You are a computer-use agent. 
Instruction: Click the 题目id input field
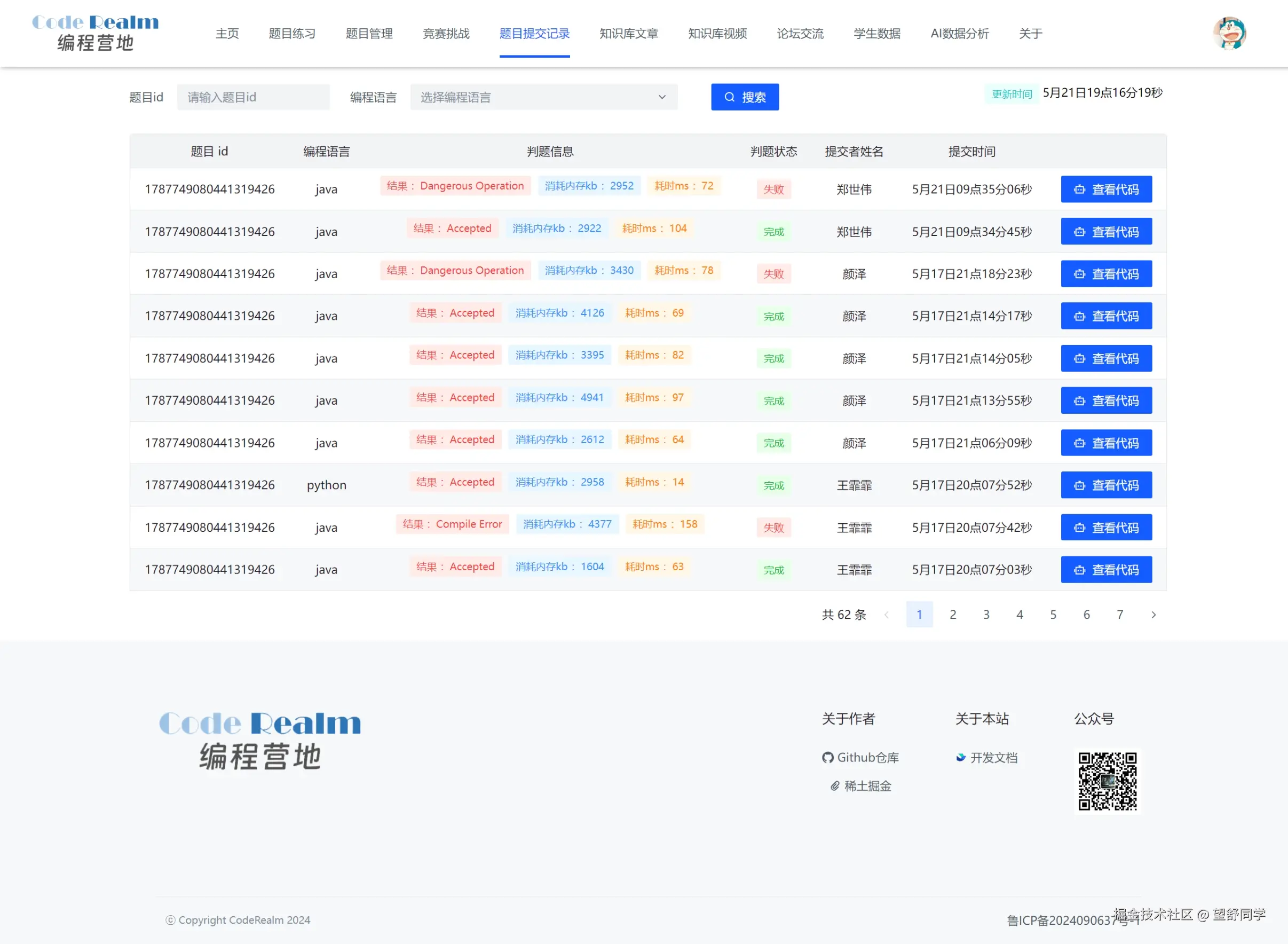pyautogui.click(x=253, y=97)
